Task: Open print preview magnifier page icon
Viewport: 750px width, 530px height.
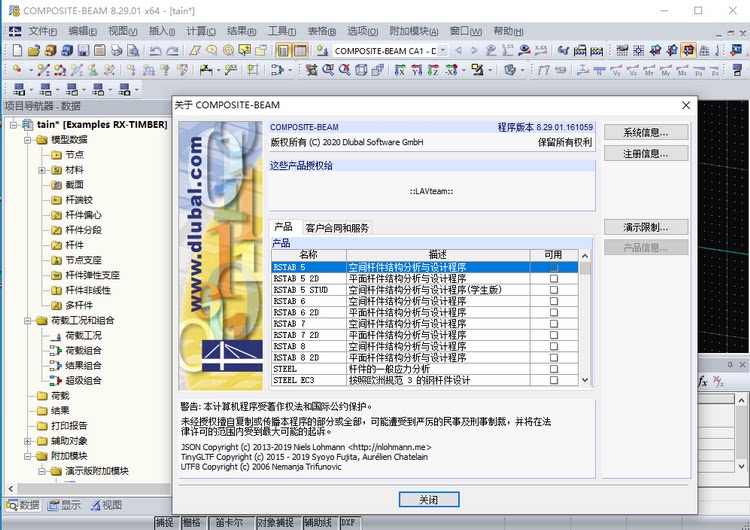Action: (x=133, y=50)
